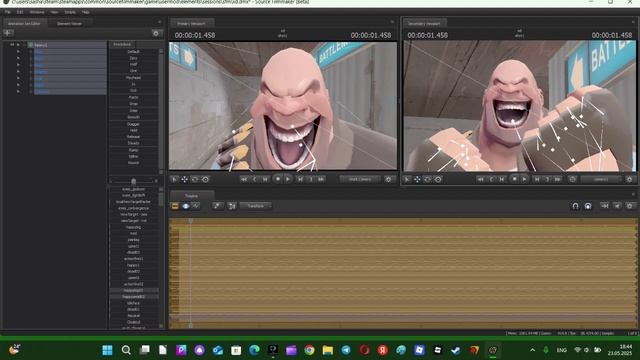640x360 pixels.
Task: Click the Timeline tab
Action: pos(191,196)
